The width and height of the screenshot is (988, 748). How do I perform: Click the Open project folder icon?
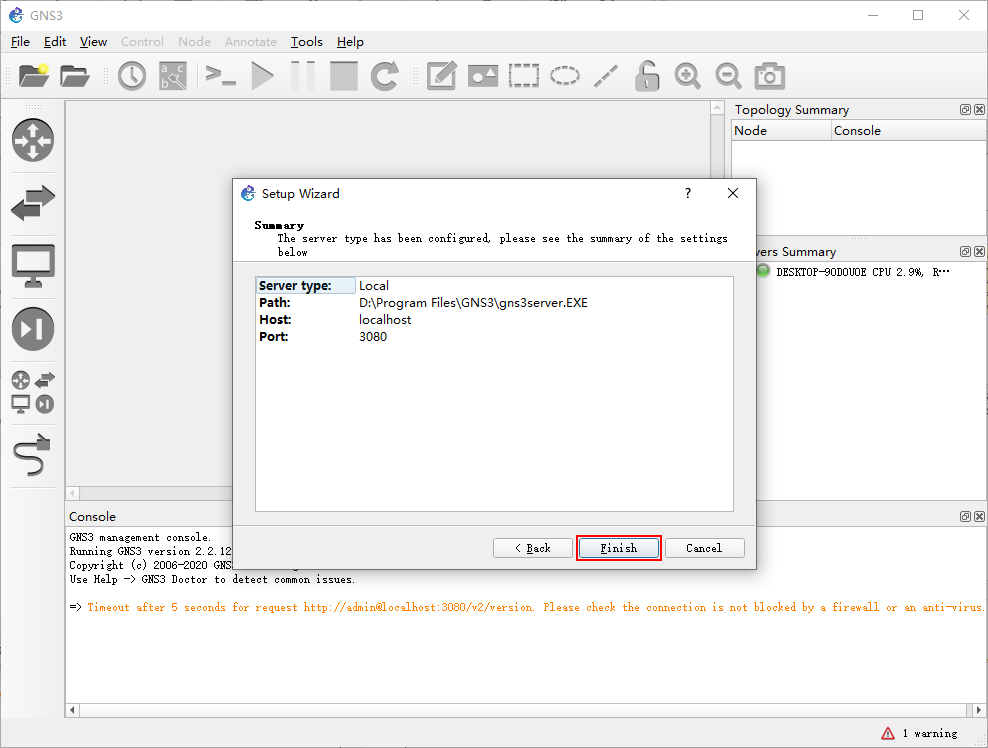pos(75,76)
